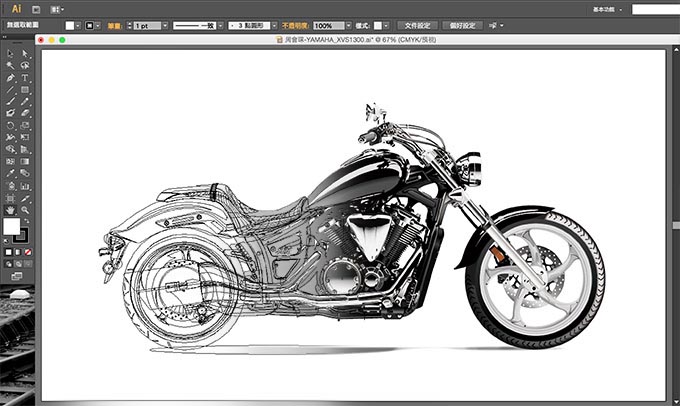
Task: Click the swap fill and stroke arrow
Action: (26, 221)
